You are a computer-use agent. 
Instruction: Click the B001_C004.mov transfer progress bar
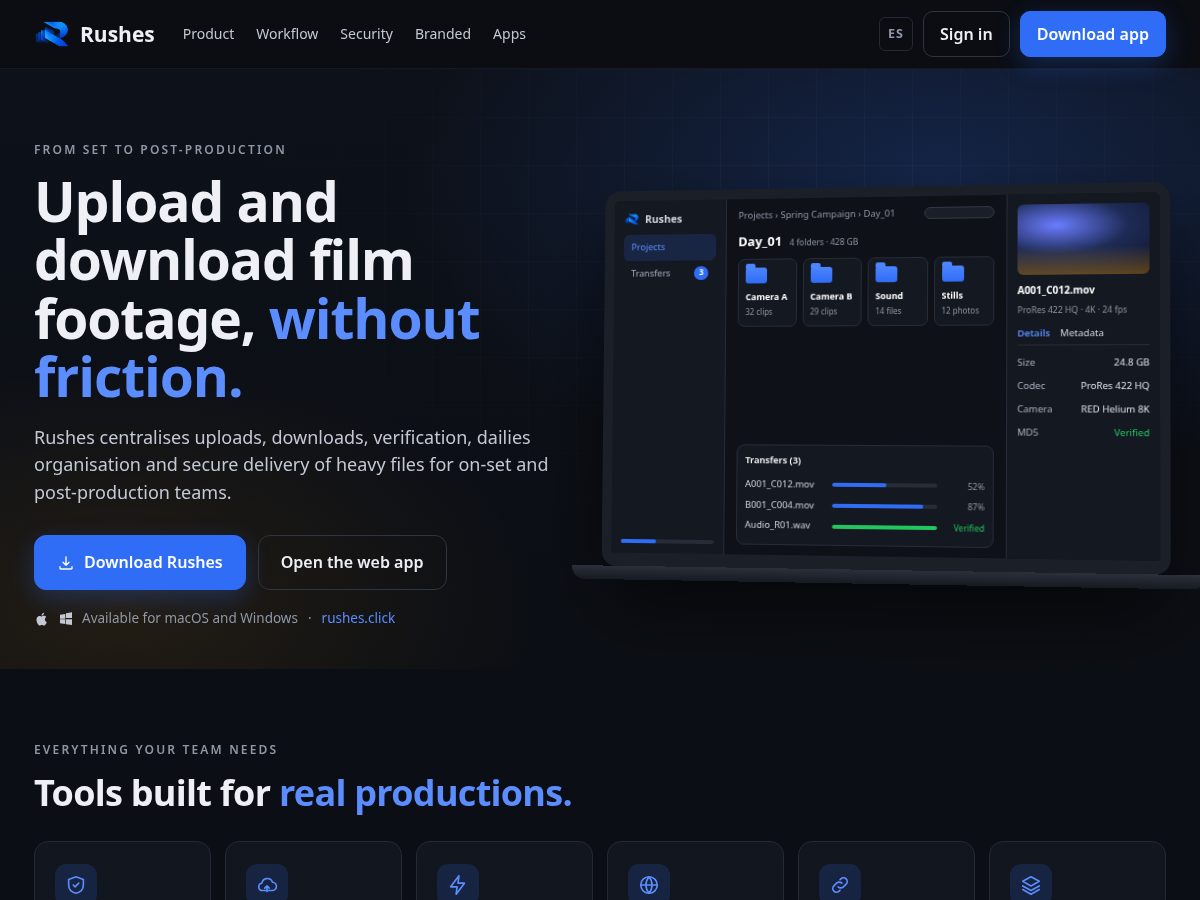click(884, 506)
